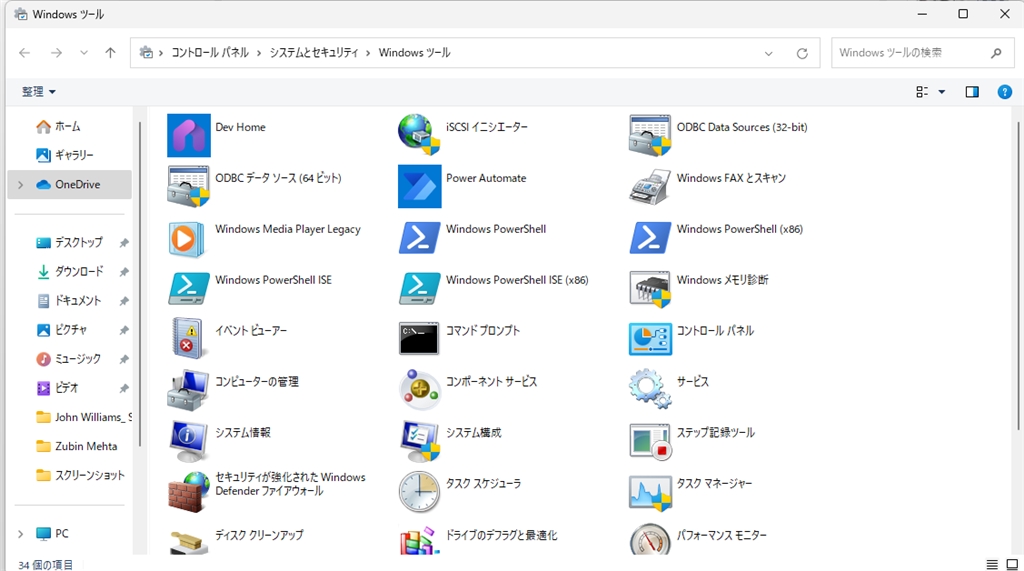Launch Windows PowerShell (x86) icon
The image size is (1024, 571).
tap(650, 238)
